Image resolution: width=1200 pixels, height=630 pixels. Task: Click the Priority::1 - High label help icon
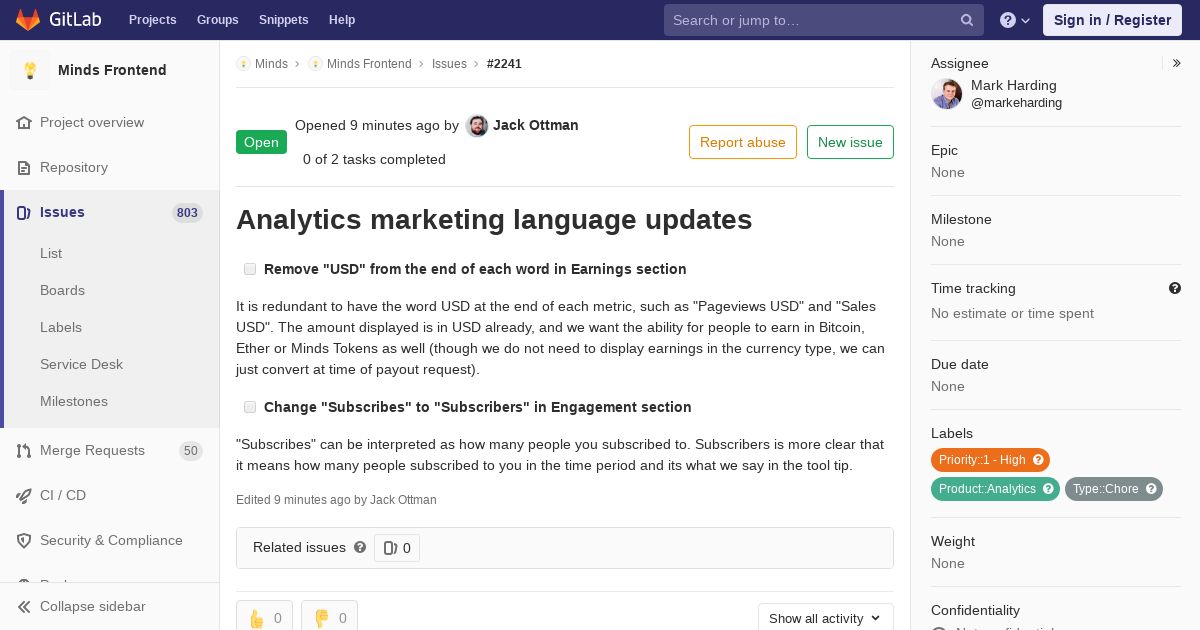point(1038,460)
